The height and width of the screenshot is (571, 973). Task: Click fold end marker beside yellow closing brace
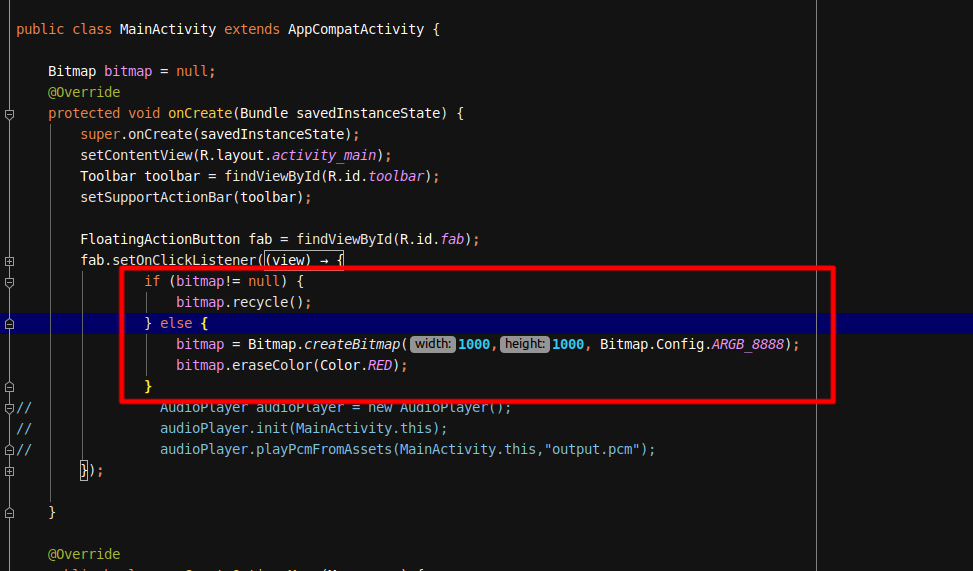click(9, 387)
